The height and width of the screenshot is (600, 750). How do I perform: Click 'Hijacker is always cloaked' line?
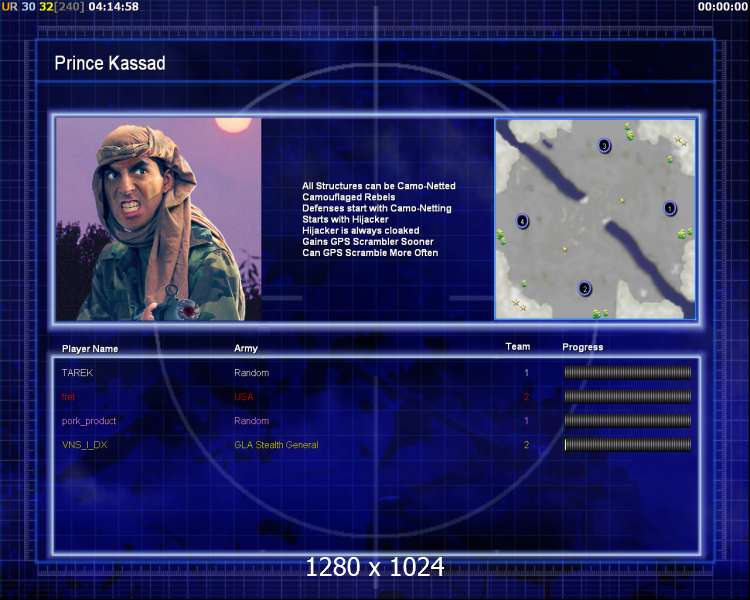[x=361, y=231]
